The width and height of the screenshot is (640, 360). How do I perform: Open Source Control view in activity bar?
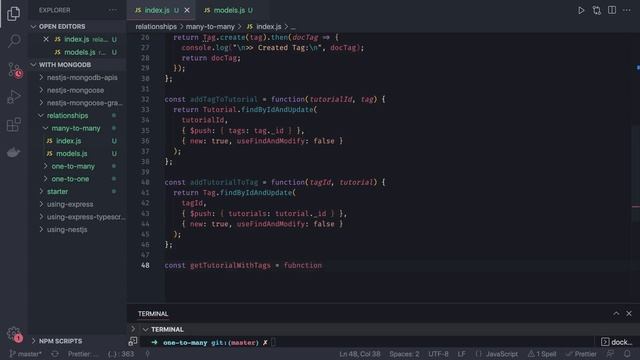14,70
